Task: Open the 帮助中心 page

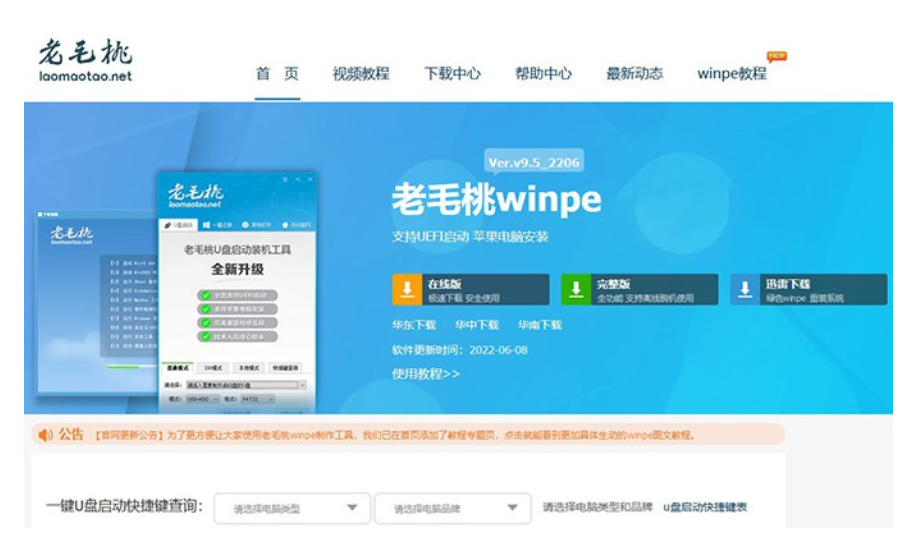Action: [x=543, y=74]
